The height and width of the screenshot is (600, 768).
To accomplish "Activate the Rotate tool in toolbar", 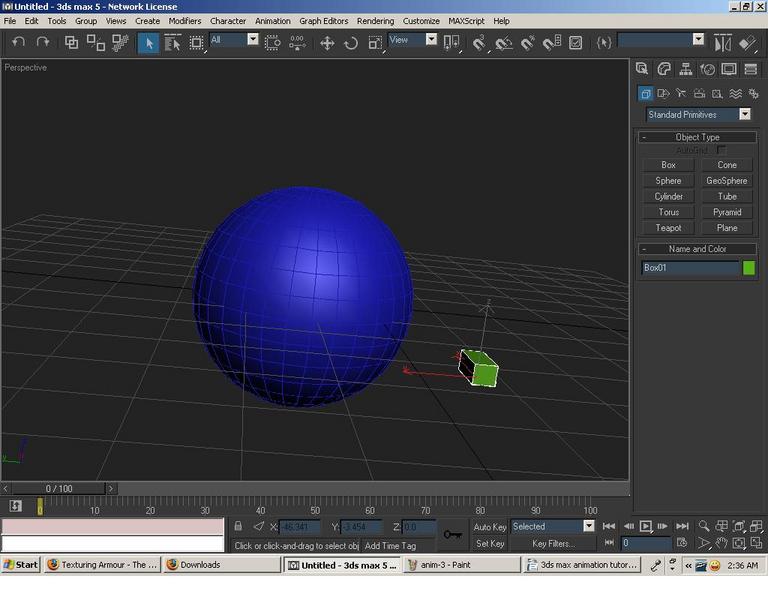I will click(351, 43).
